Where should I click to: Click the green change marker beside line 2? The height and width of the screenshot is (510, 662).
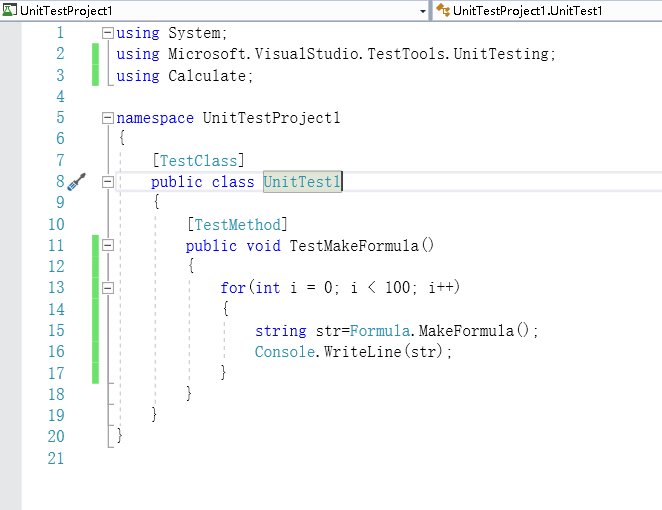pos(95,54)
